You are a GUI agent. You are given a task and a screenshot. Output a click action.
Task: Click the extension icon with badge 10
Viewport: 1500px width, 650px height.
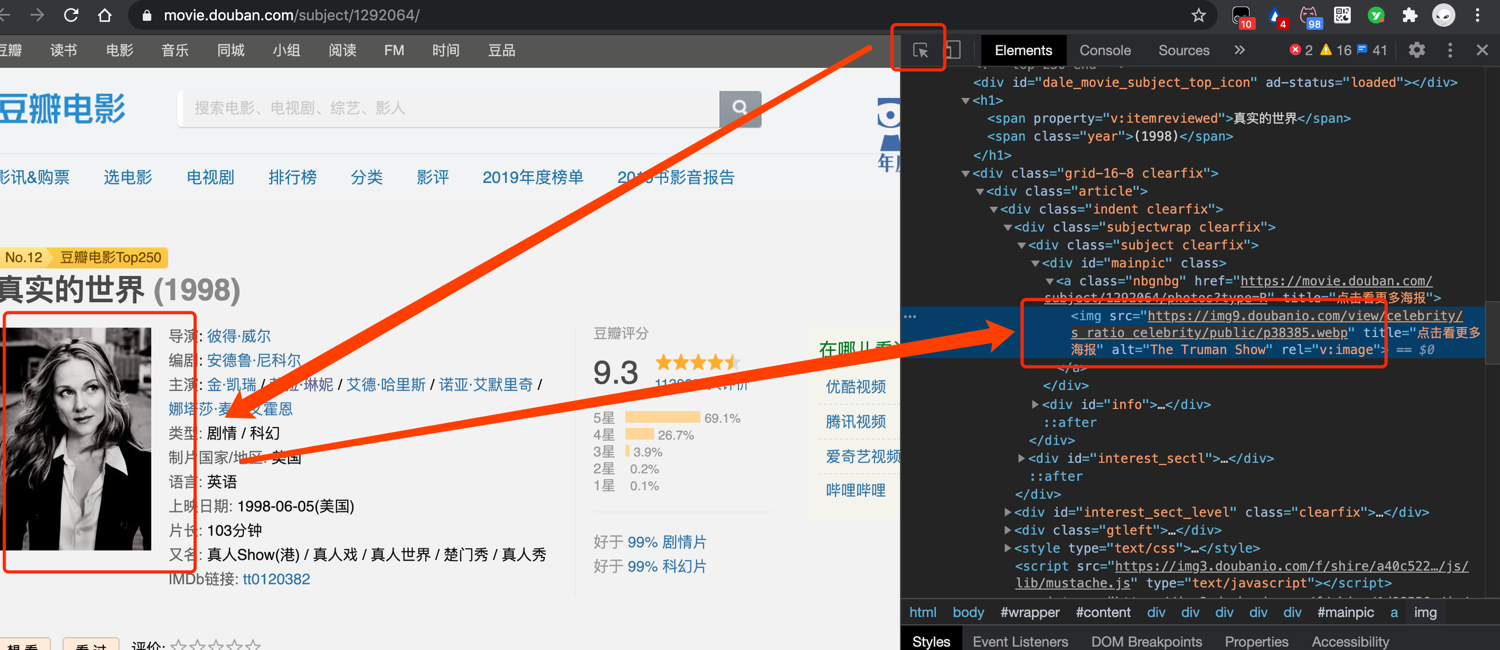[x=1242, y=16]
